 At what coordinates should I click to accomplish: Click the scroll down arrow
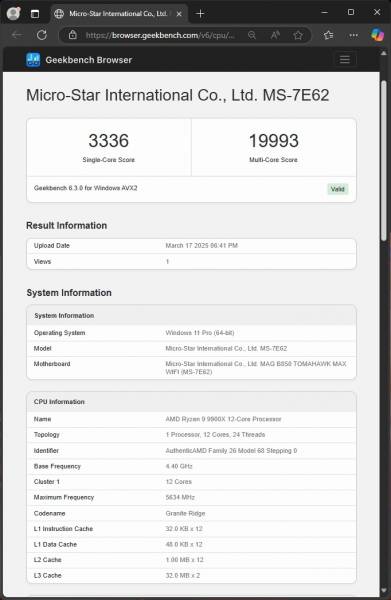tap(384, 591)
